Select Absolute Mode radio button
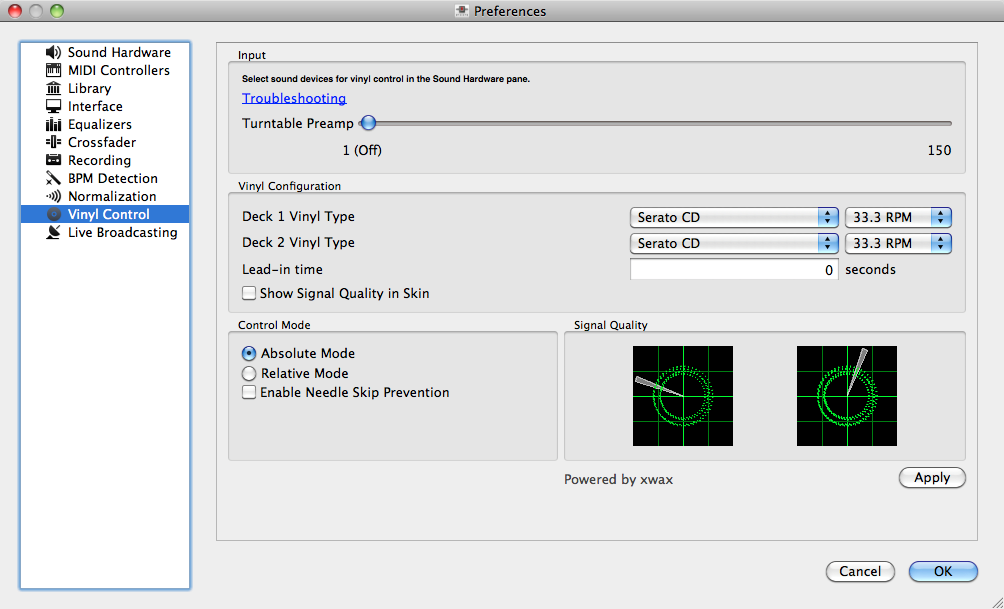Viewport: 1004px width, 609px height. [249, 353]
